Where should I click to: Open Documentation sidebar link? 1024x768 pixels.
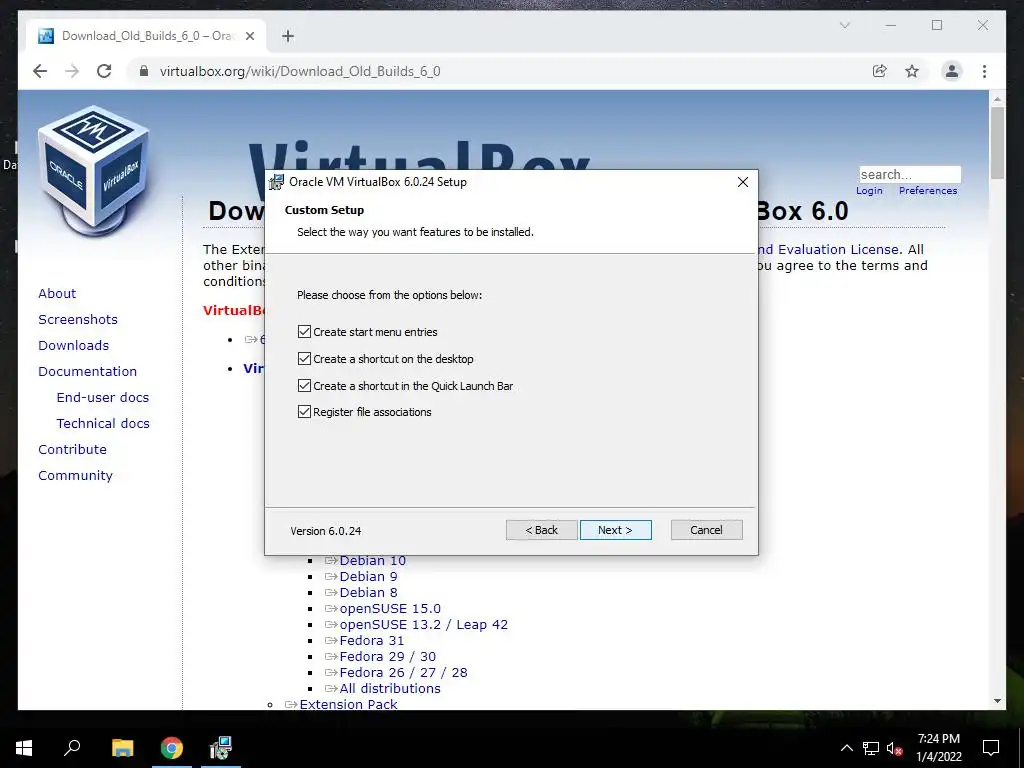[88, 372]
